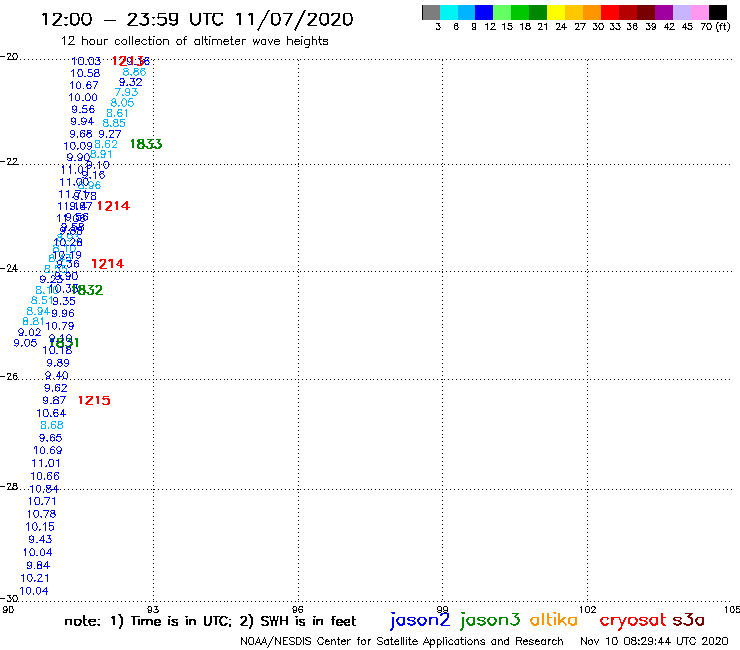
Task: Click the wave height value 9.65
Action: pyautogui.click(x=50, y=438)
